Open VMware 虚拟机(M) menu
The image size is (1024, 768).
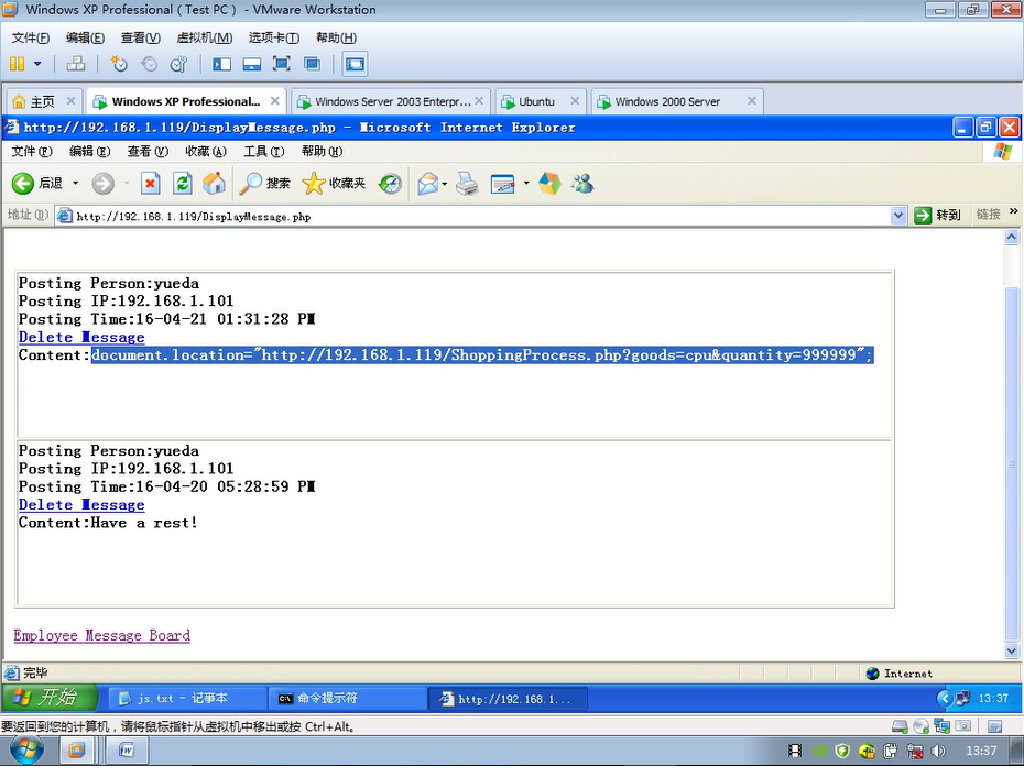pos(204,38)
